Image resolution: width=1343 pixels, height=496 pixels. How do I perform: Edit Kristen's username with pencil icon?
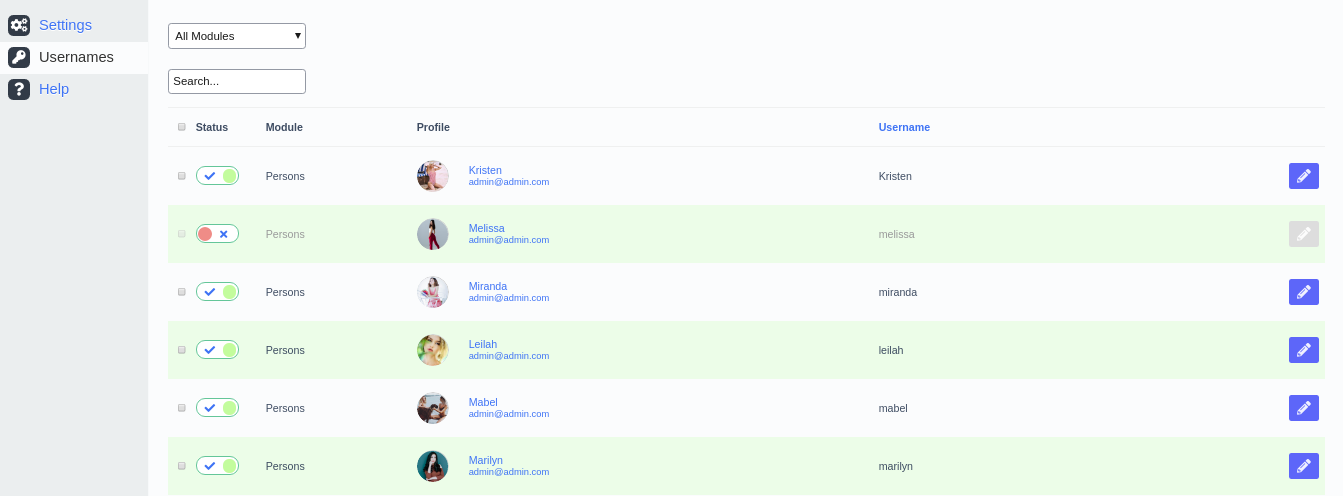click(x=1303, y=176)
